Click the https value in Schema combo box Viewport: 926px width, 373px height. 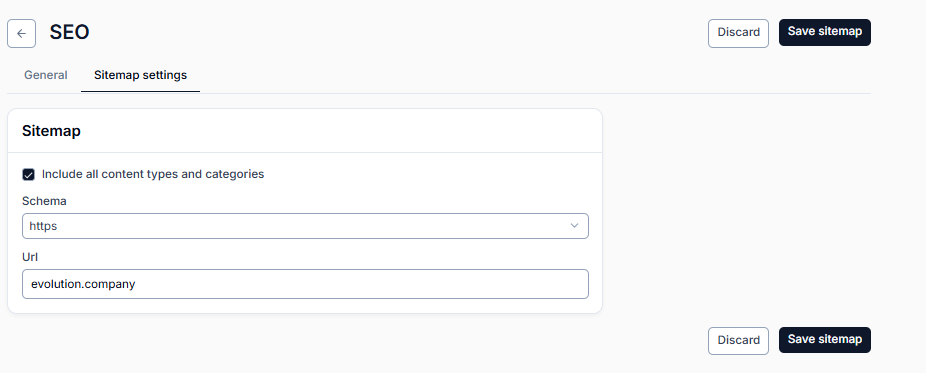click(43, 226)
